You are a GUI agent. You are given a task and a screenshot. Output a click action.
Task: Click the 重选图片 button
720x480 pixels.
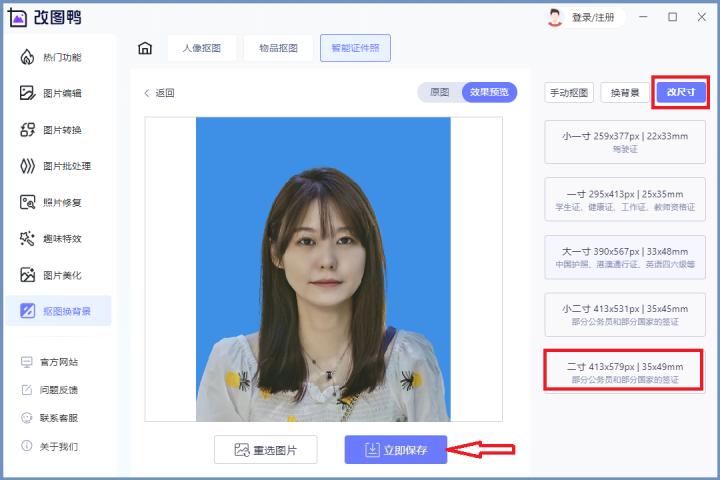(265, 450)
